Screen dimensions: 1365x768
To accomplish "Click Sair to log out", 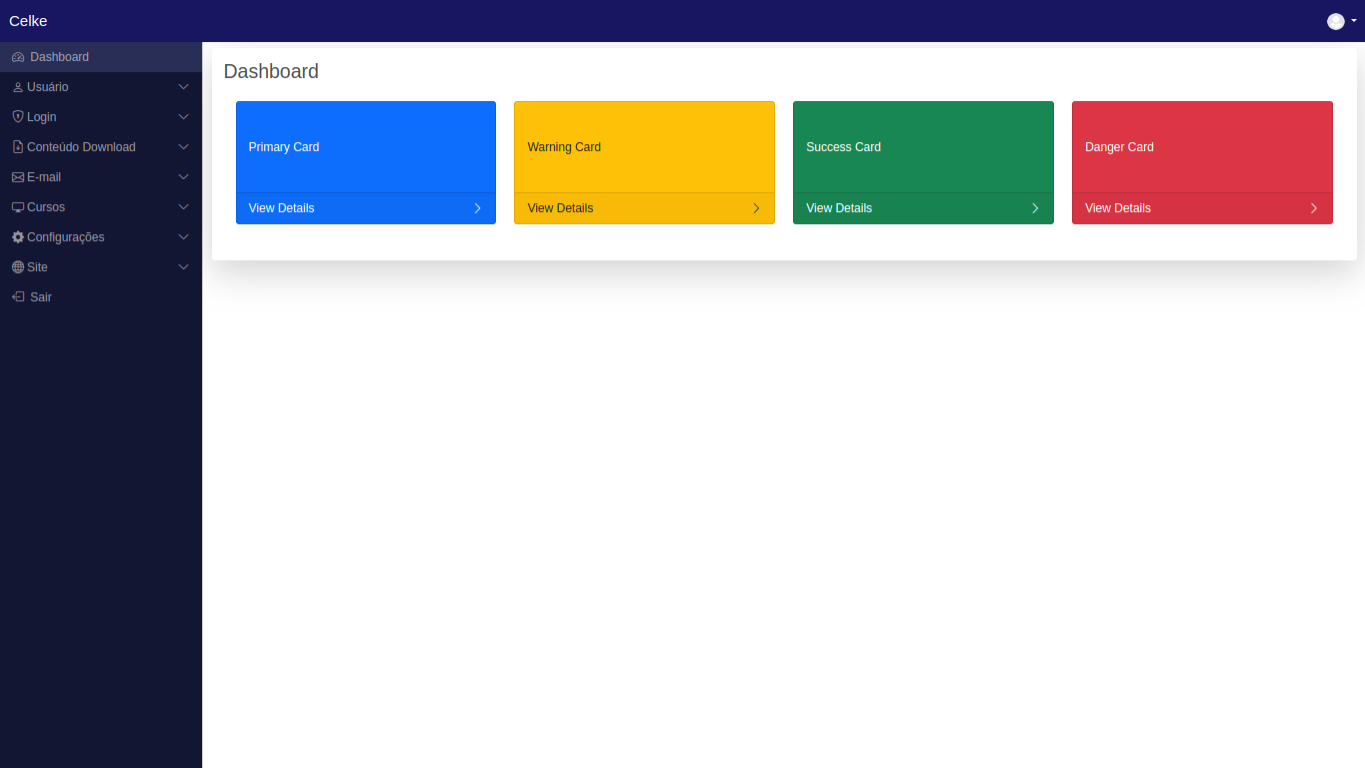I will click(101, 297).
